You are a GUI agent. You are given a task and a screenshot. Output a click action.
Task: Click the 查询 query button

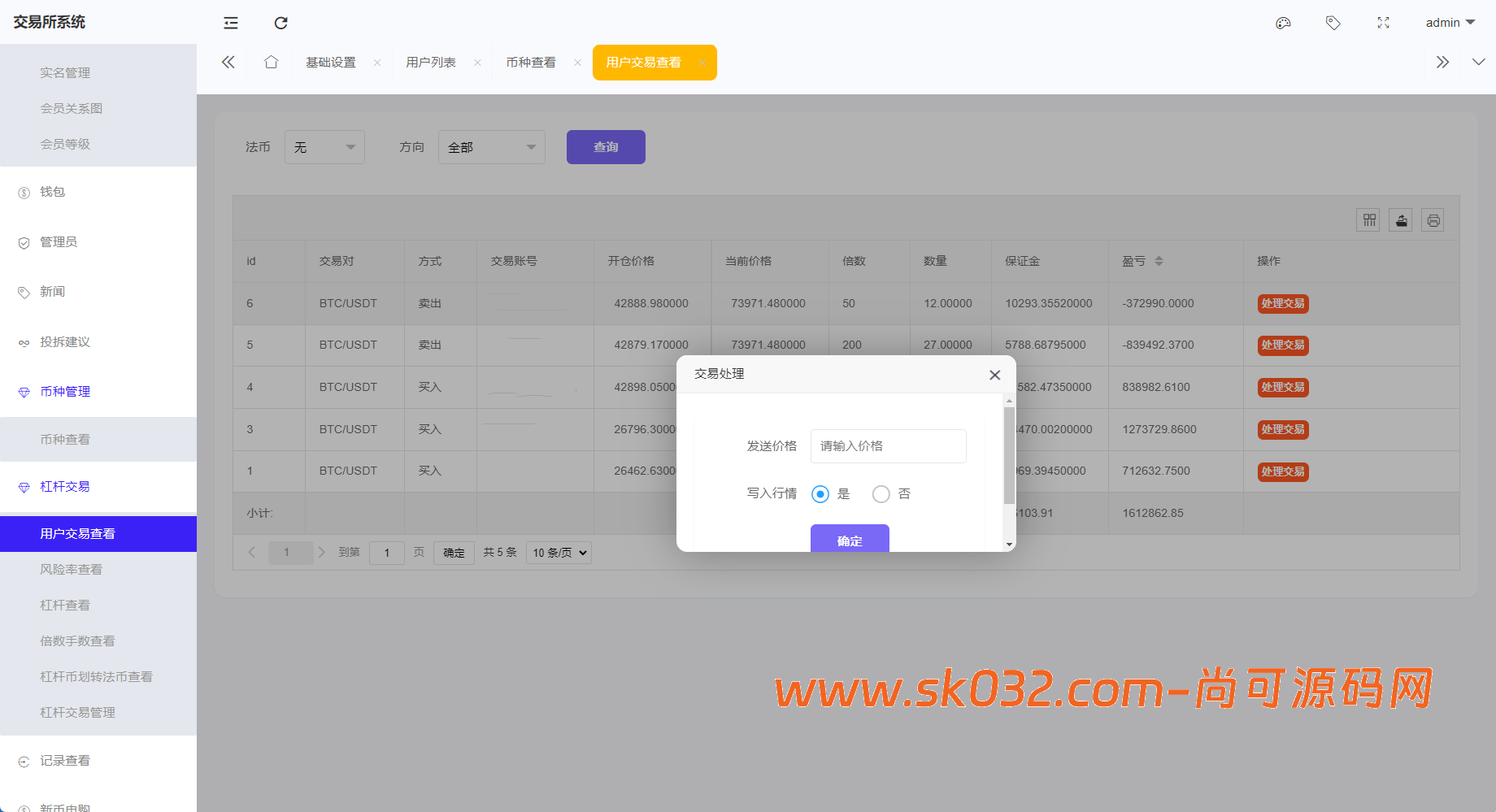(x=605, y=147)
